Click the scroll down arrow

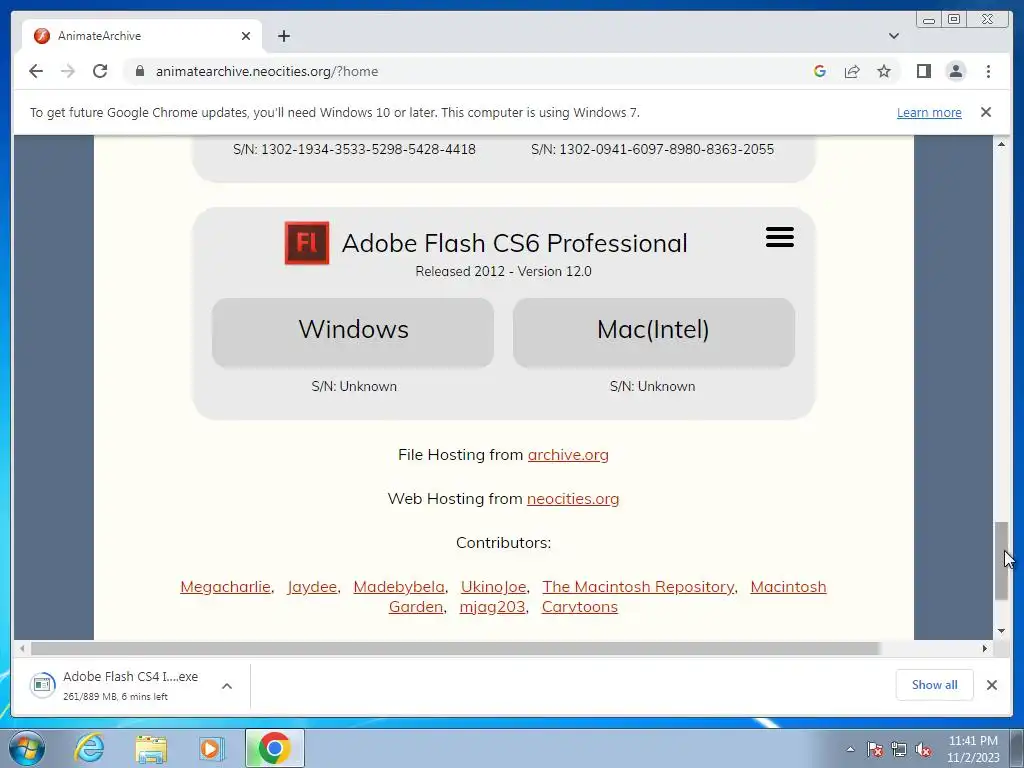(x=1001, y=631)
